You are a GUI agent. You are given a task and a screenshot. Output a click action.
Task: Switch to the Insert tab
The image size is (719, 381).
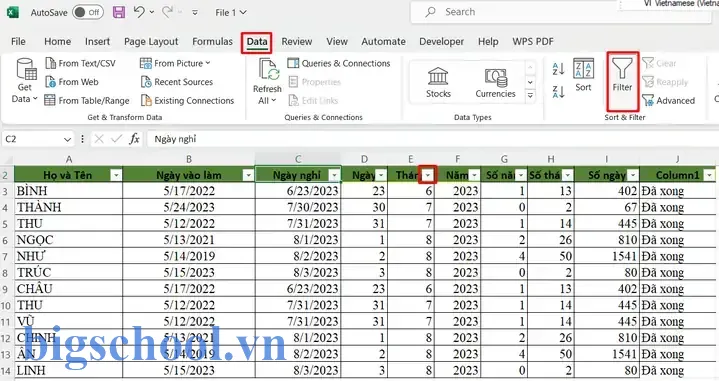tap(97, 42)
